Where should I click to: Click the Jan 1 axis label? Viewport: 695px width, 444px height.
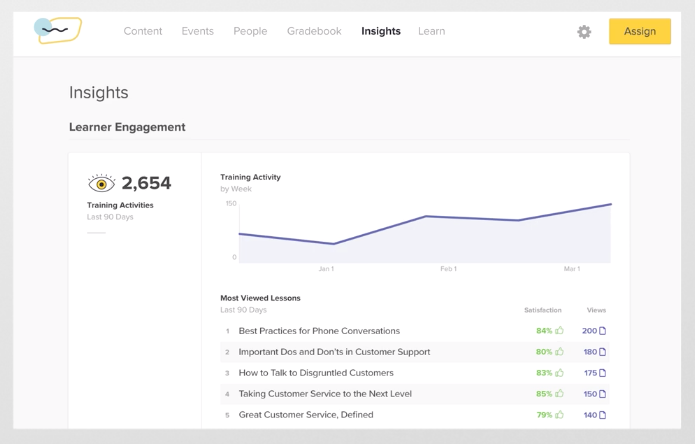326,269
